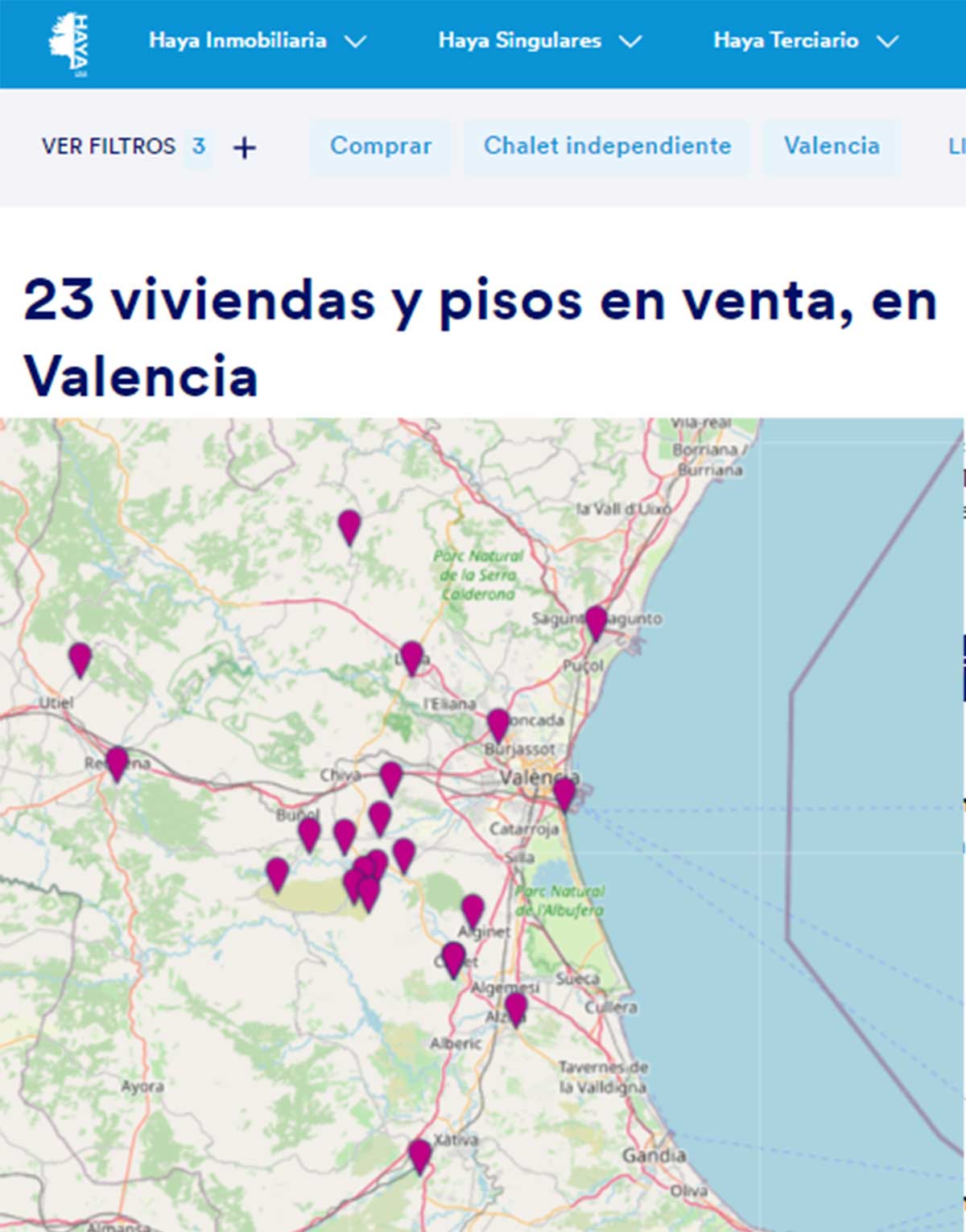Click the map pin at Alzira

515,1008
